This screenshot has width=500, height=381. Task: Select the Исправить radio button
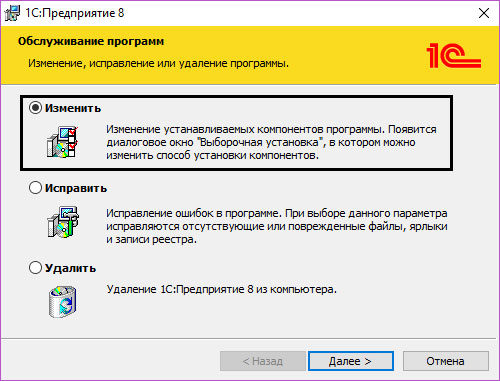coord(35,188)
